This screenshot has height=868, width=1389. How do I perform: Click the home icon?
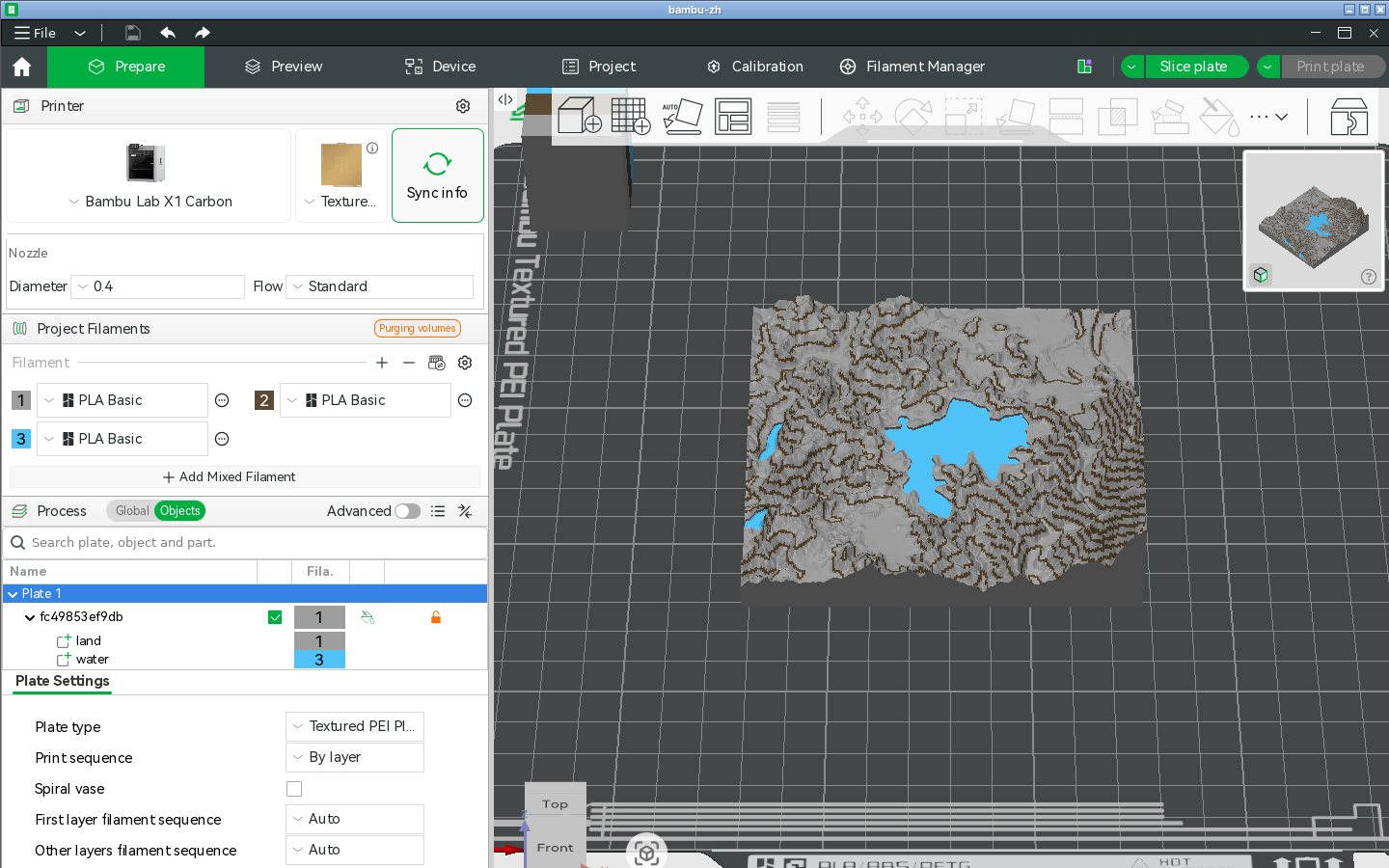[x=22, y=67]
